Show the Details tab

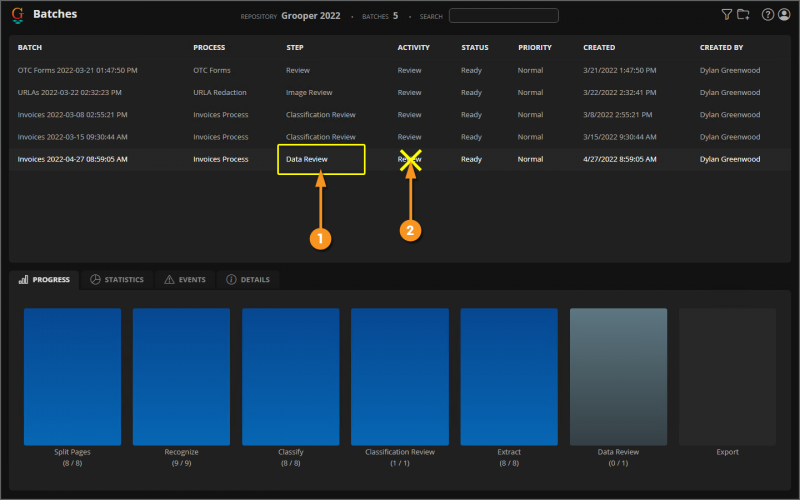point(248,280)
